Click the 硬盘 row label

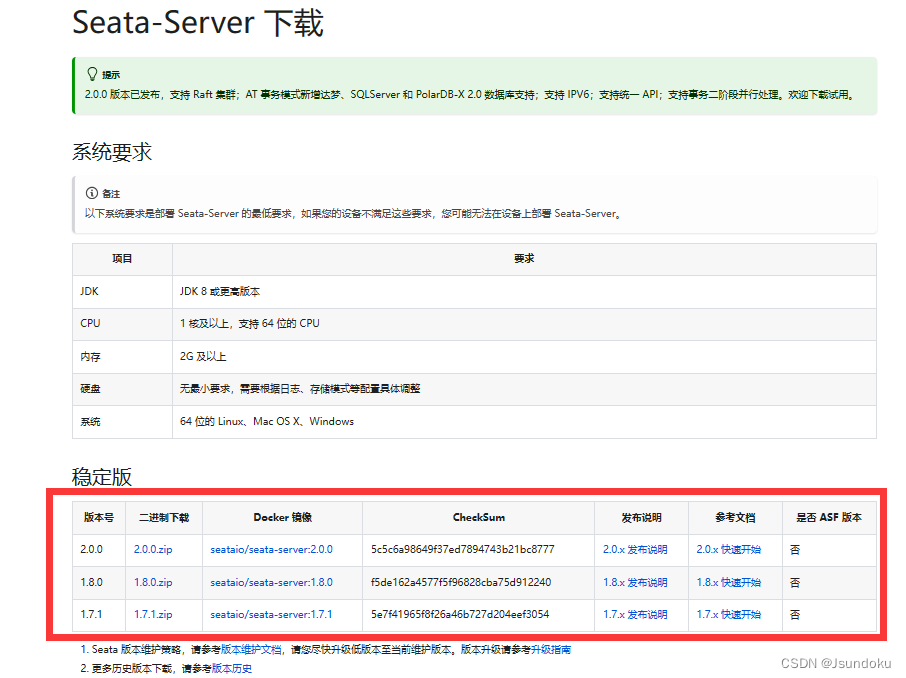point(90,389)
